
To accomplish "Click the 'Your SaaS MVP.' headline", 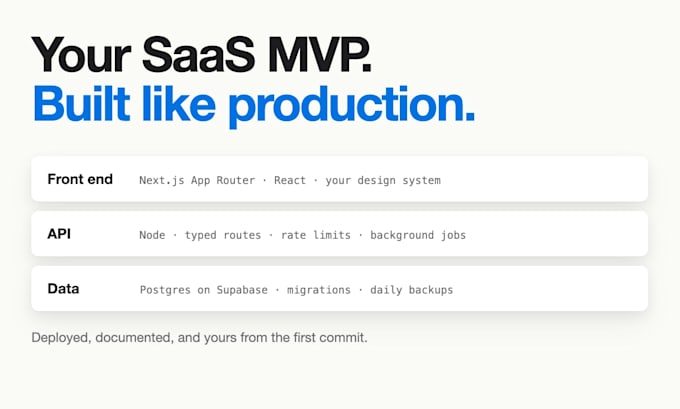I will pos(202,55).
